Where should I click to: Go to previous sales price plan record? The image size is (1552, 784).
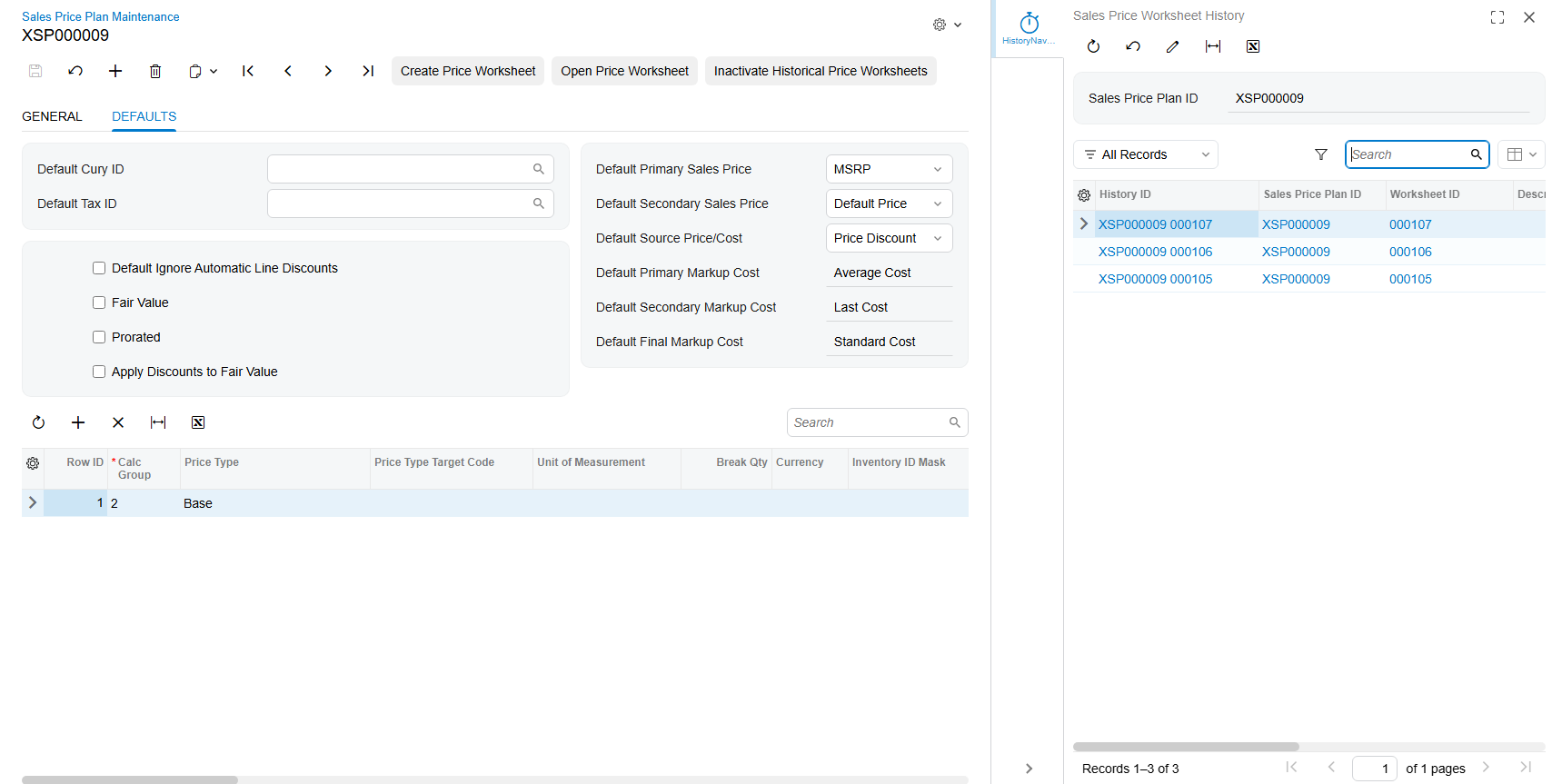tap(288, 71)
